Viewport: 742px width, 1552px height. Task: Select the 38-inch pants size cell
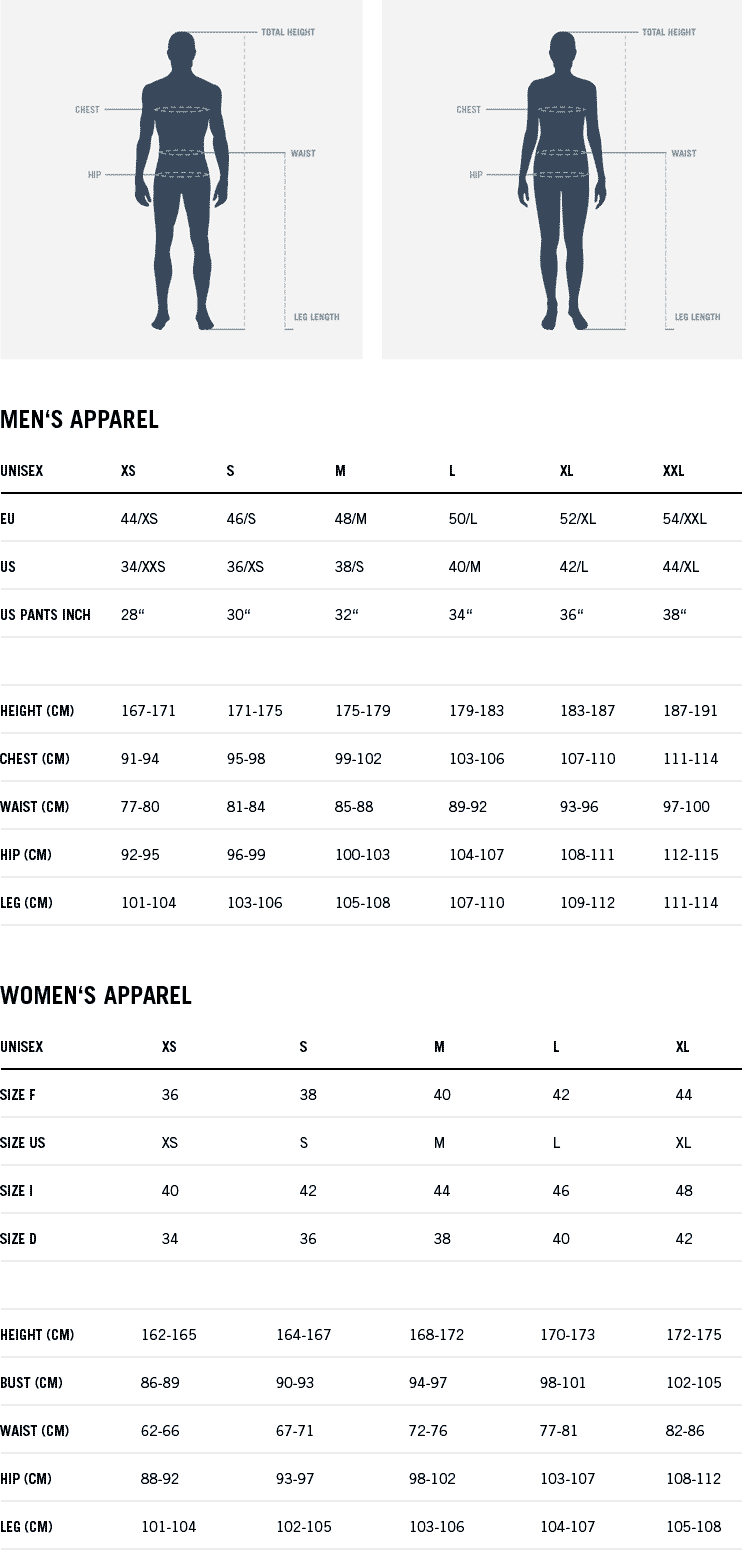pos(675,615)
